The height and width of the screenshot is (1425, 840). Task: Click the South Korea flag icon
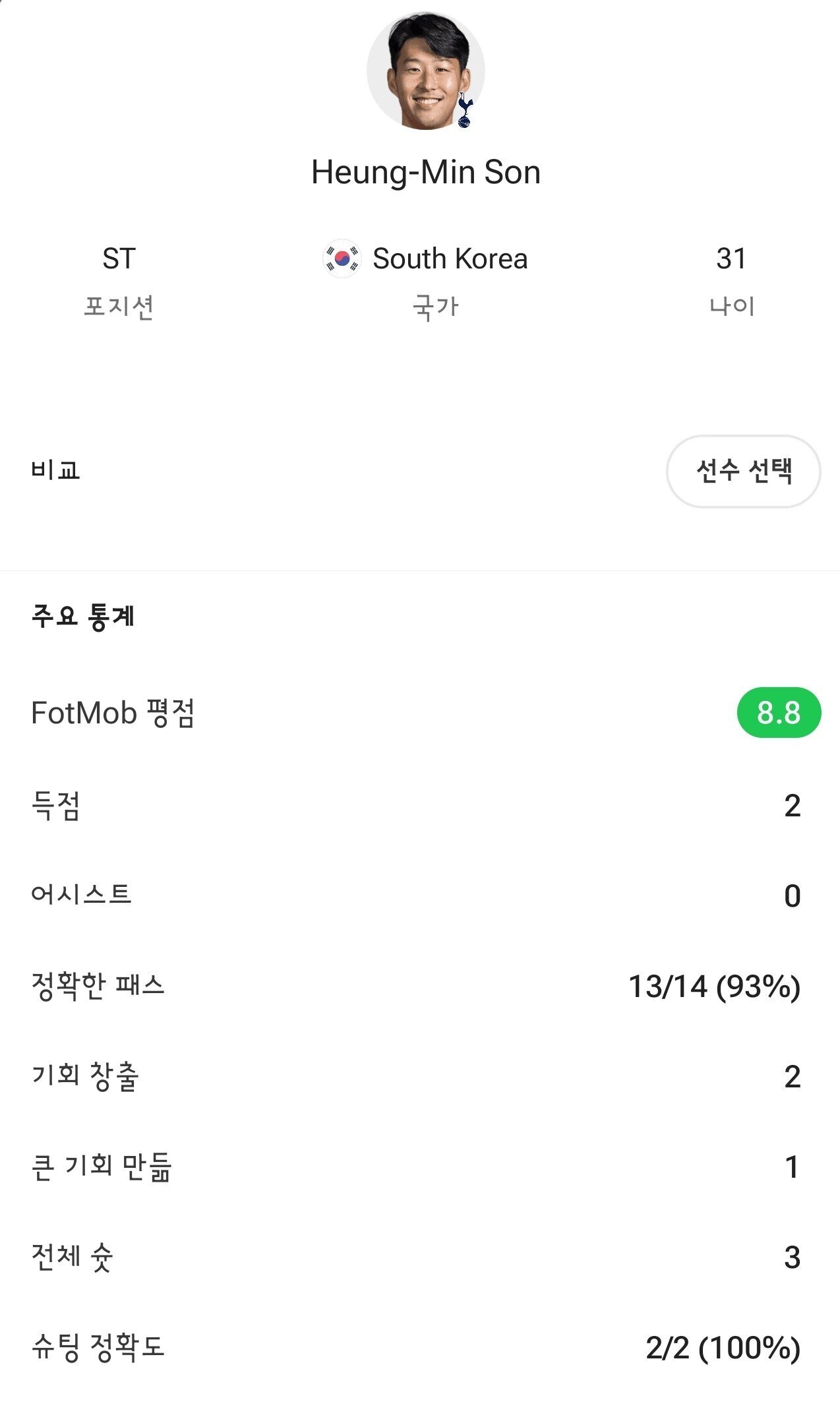click(342, 258)
